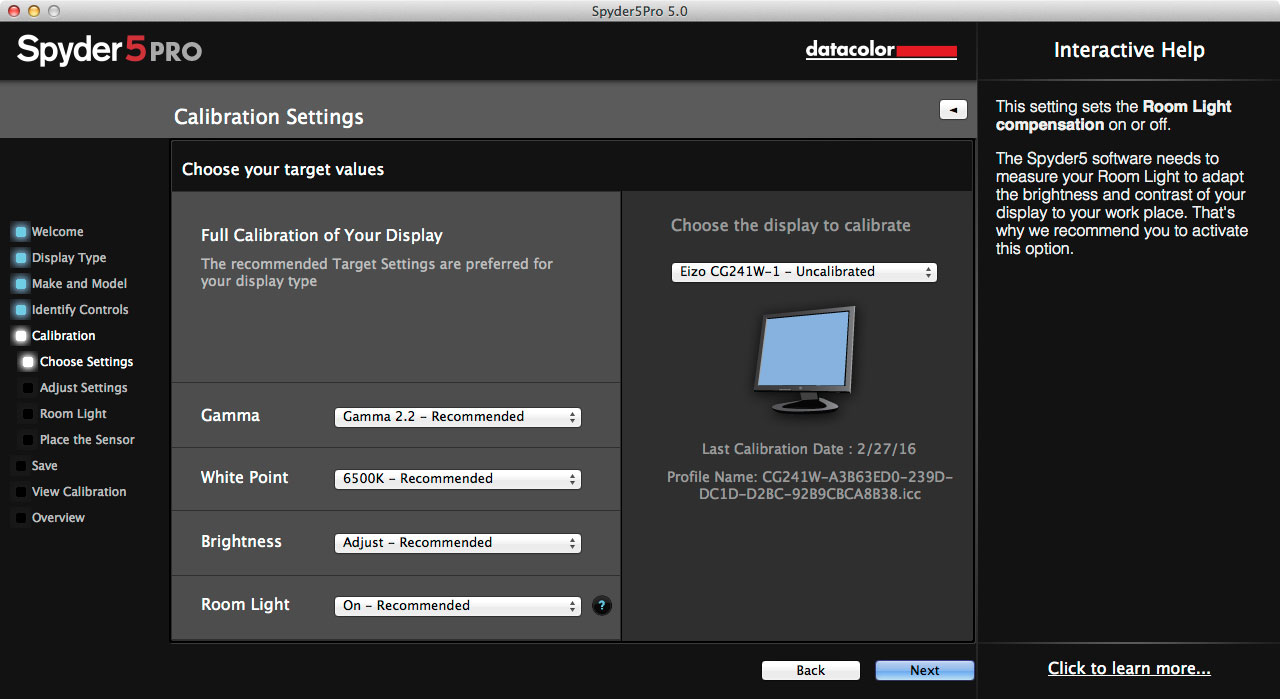Go to the Display Type step
This screenshot has height=699, width=1280.
click(69, 258)
